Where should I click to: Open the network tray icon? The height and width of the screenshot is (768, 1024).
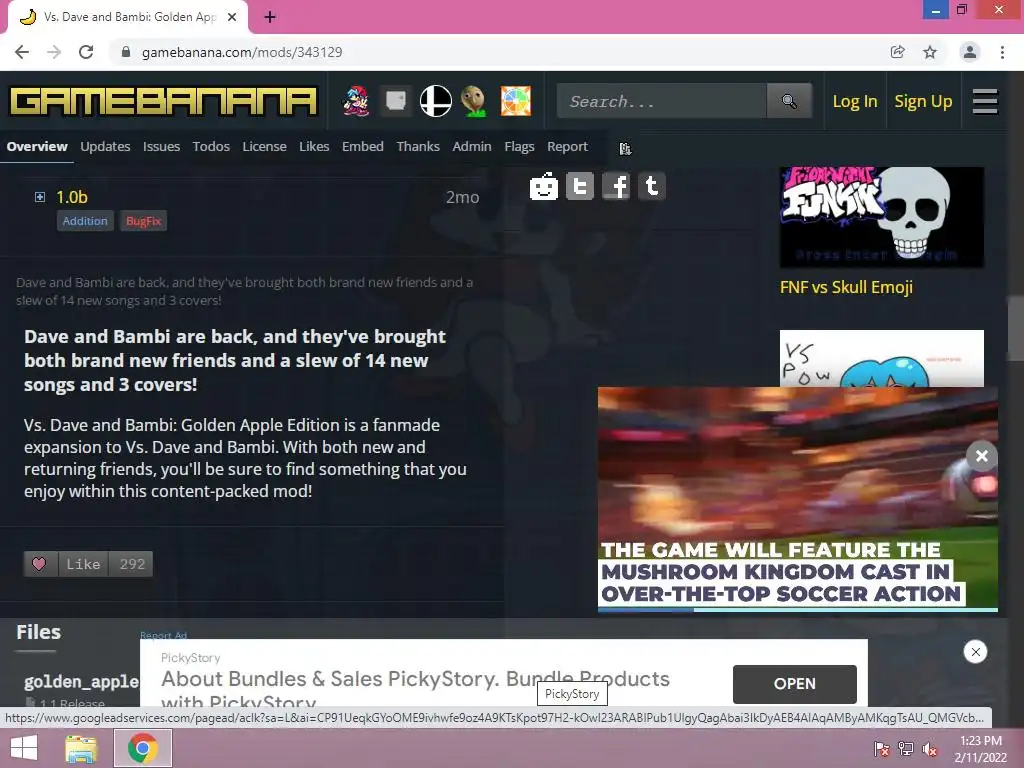906,749
